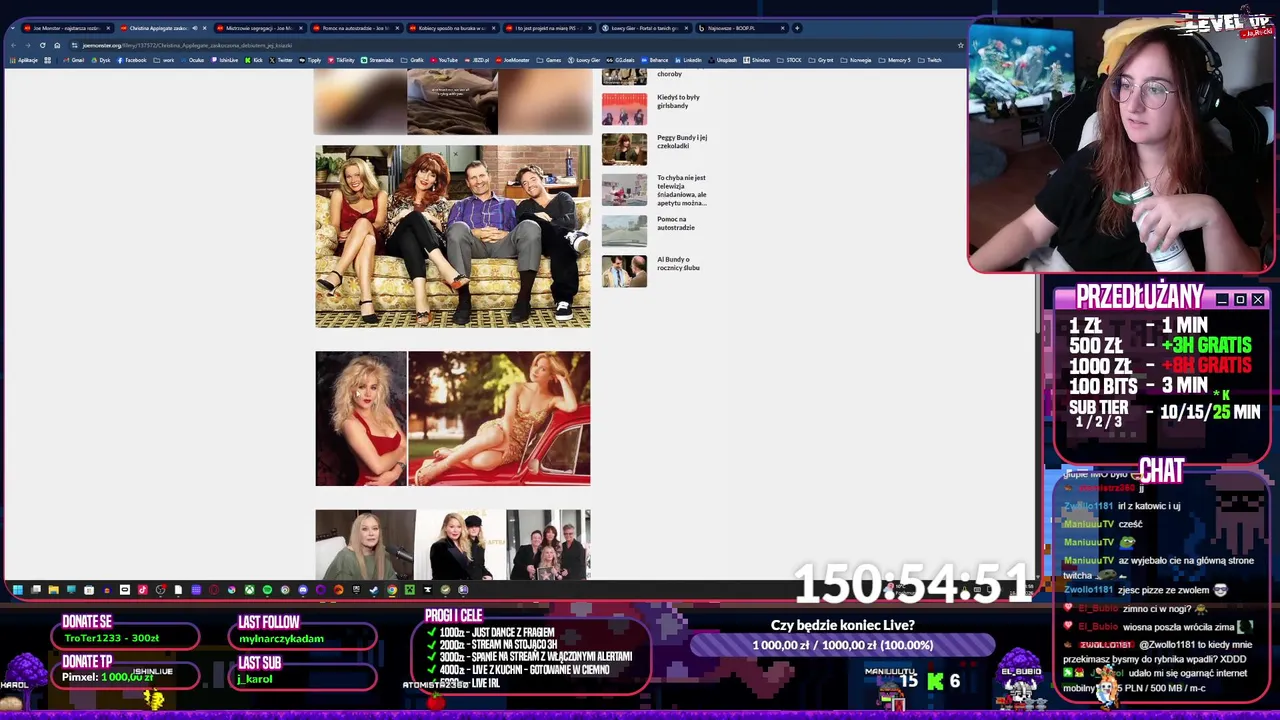Open the Windows Start menu
The width and height of the screenshot is (1280, 720).
[x=18, y=590]
